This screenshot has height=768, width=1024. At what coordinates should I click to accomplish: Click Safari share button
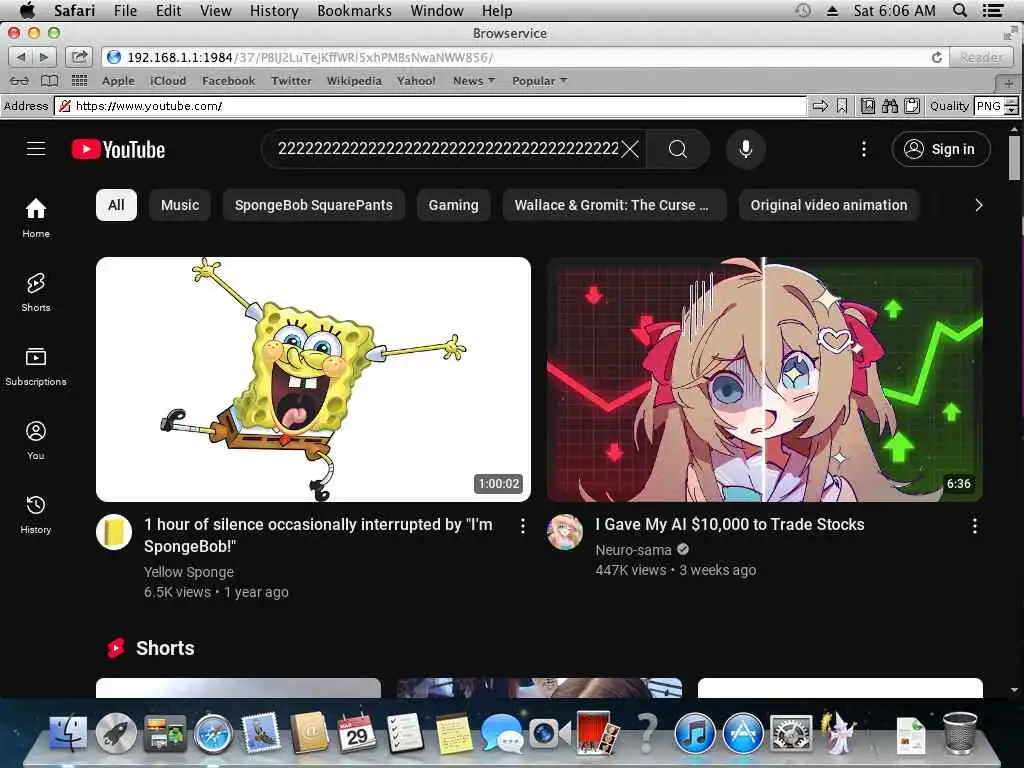pyautogui.click(x=79, y=57)
